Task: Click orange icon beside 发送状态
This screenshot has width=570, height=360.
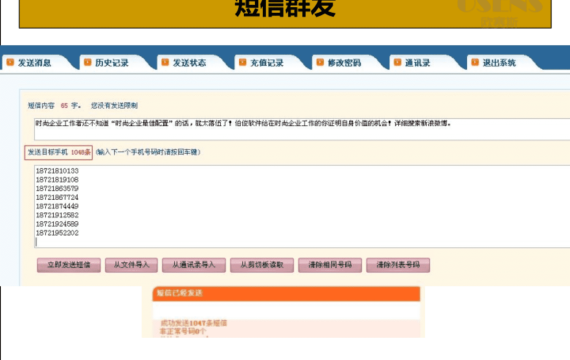Action: pyautogui.click(x=165, y=63)
